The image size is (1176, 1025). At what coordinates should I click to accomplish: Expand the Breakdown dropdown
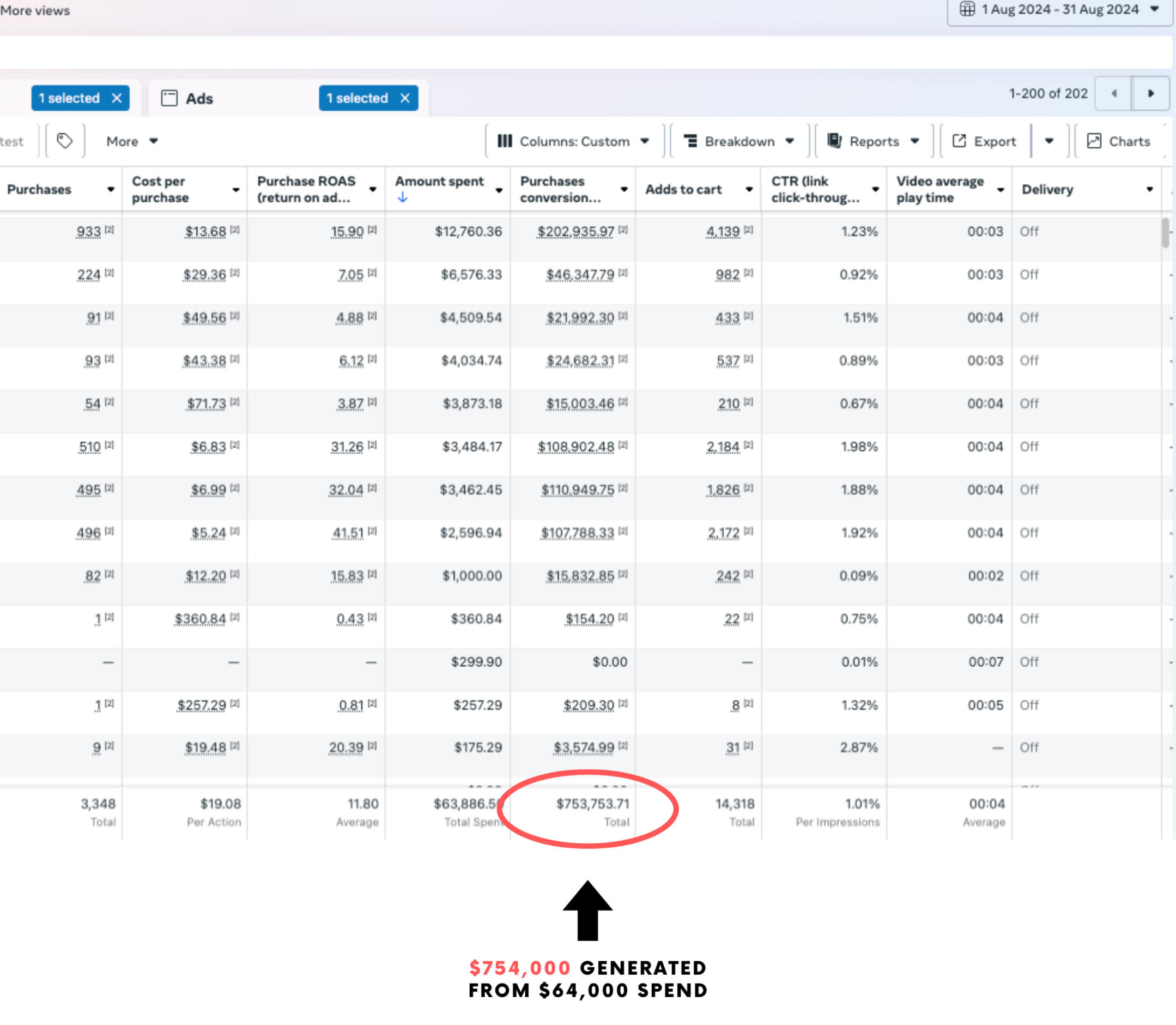click(739, 141)
